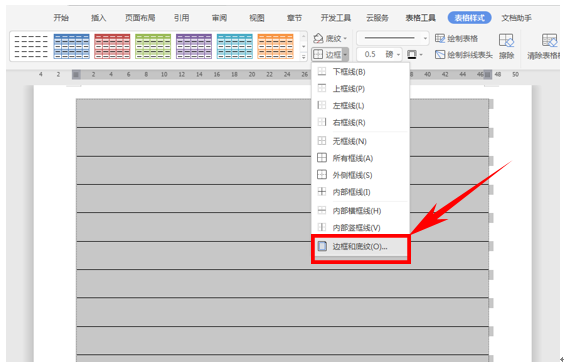
Task: Choose 下框线(B) from border menu
Action: coord(360,72)
